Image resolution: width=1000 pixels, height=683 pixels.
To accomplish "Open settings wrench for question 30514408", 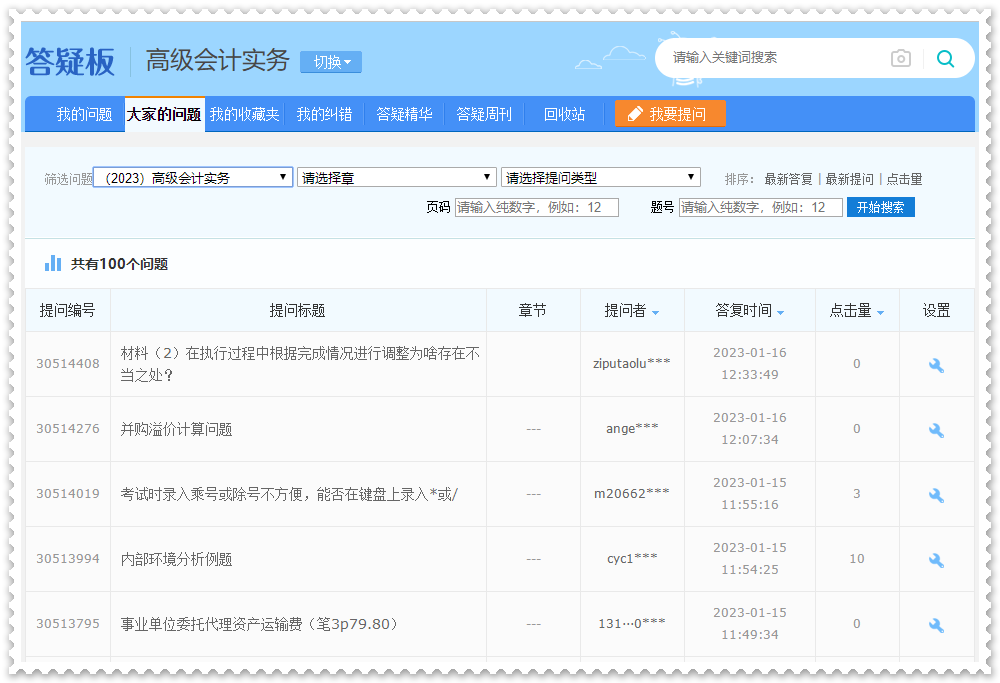I will click(936, 365).
